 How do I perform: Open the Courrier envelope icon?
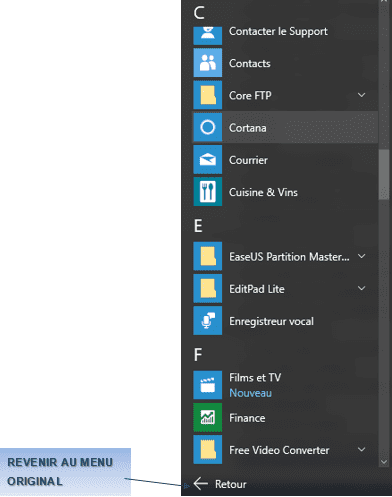click(x=208, y=159)
